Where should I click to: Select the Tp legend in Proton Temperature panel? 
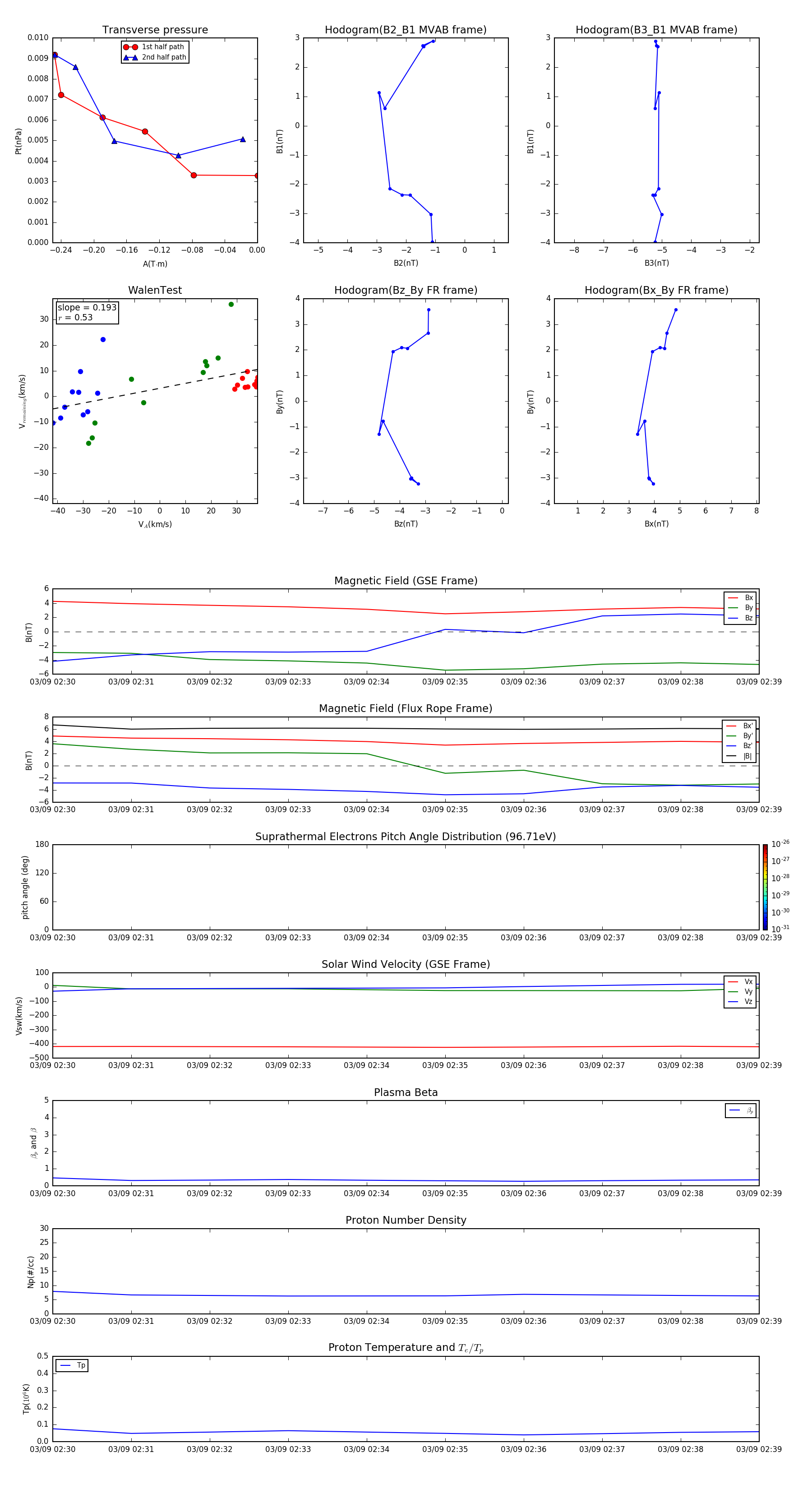coord(72,1366)
